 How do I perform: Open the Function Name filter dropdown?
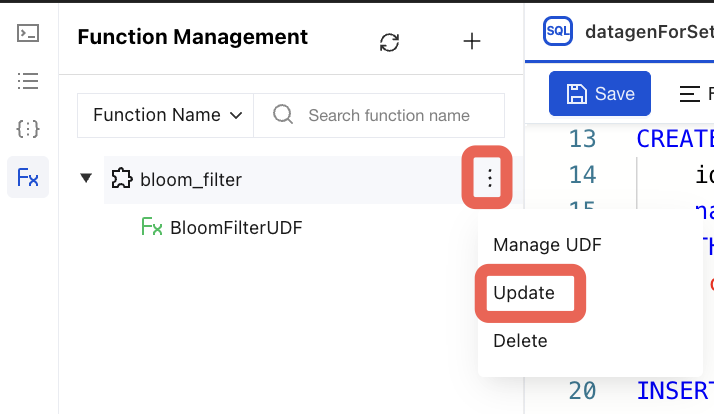pyautogui.click(x=166, y=115)
